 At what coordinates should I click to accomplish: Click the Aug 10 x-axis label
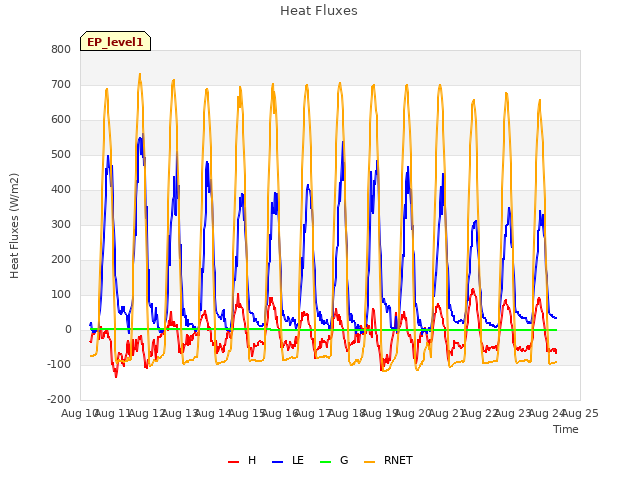(x=80, y=413)
